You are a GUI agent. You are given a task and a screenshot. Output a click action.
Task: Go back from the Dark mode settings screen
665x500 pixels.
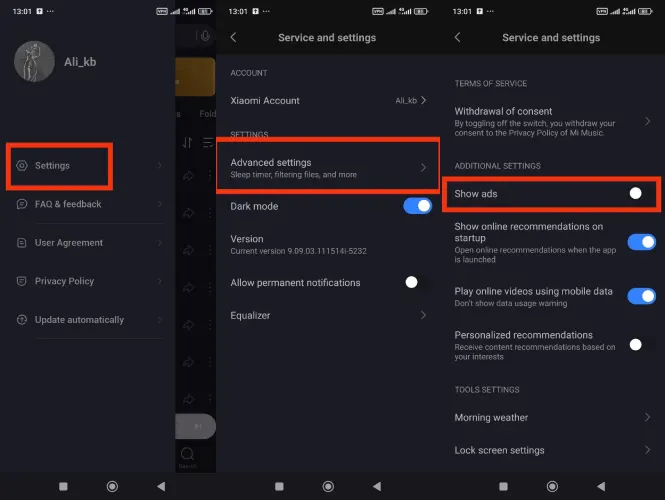click(233, 38)
